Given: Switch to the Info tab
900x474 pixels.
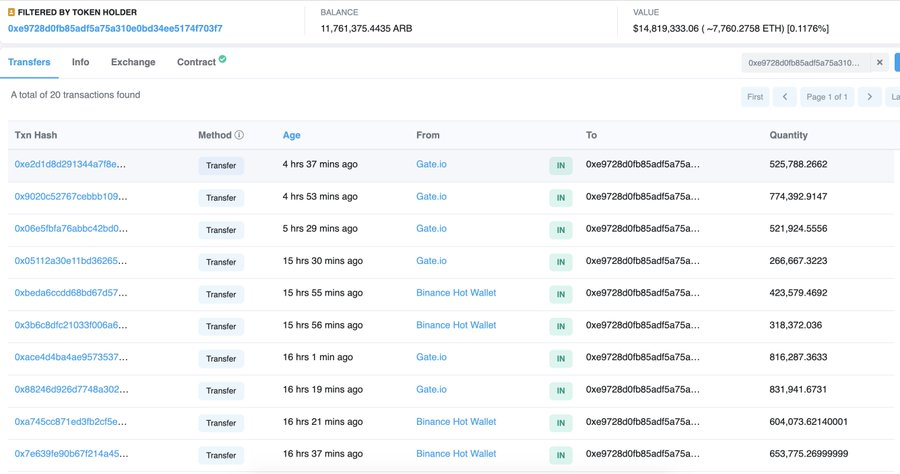Looking at the screenshot, I should (80, 62).
